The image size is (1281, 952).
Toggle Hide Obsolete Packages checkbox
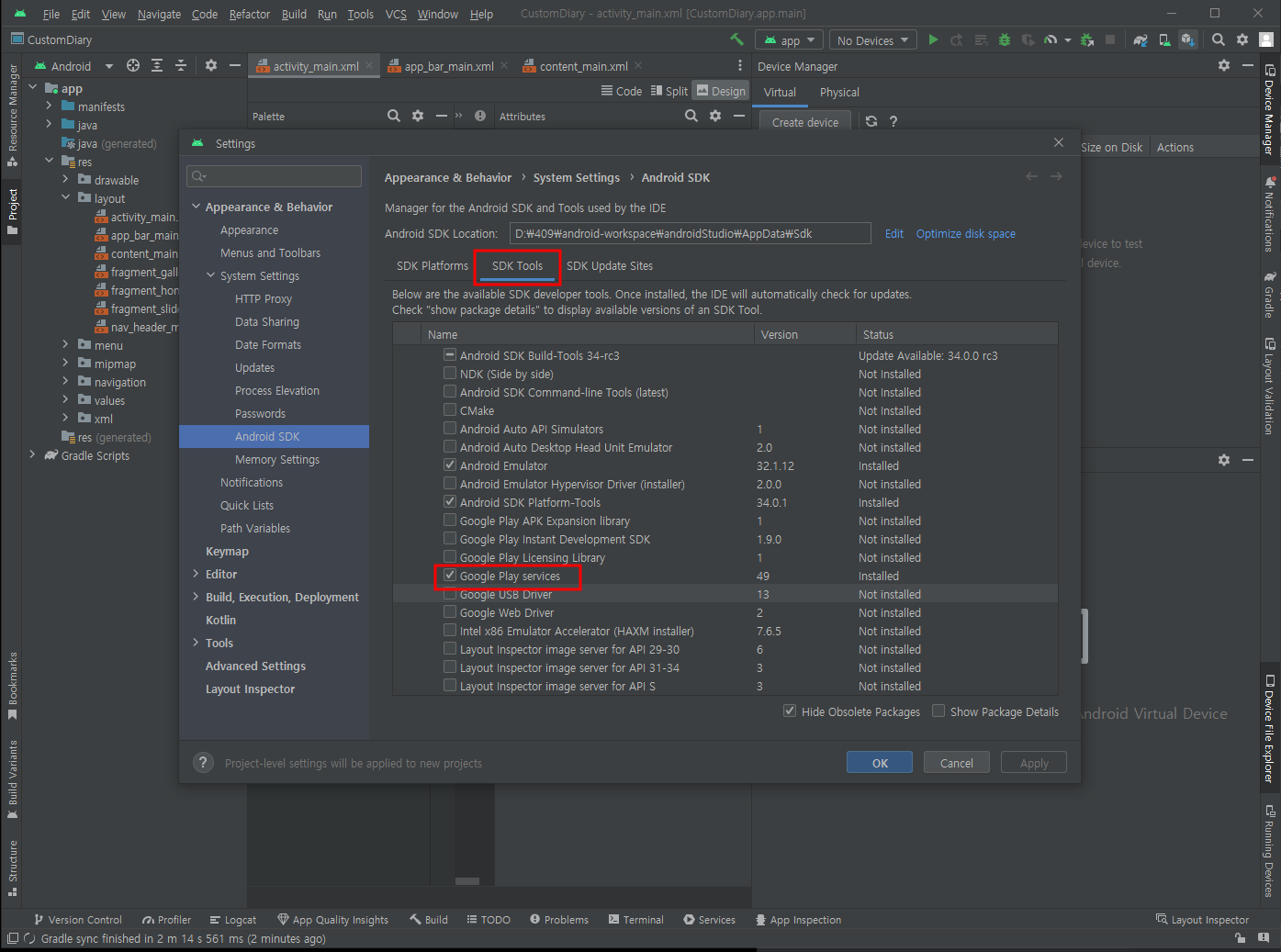click(x=790, y=711)
